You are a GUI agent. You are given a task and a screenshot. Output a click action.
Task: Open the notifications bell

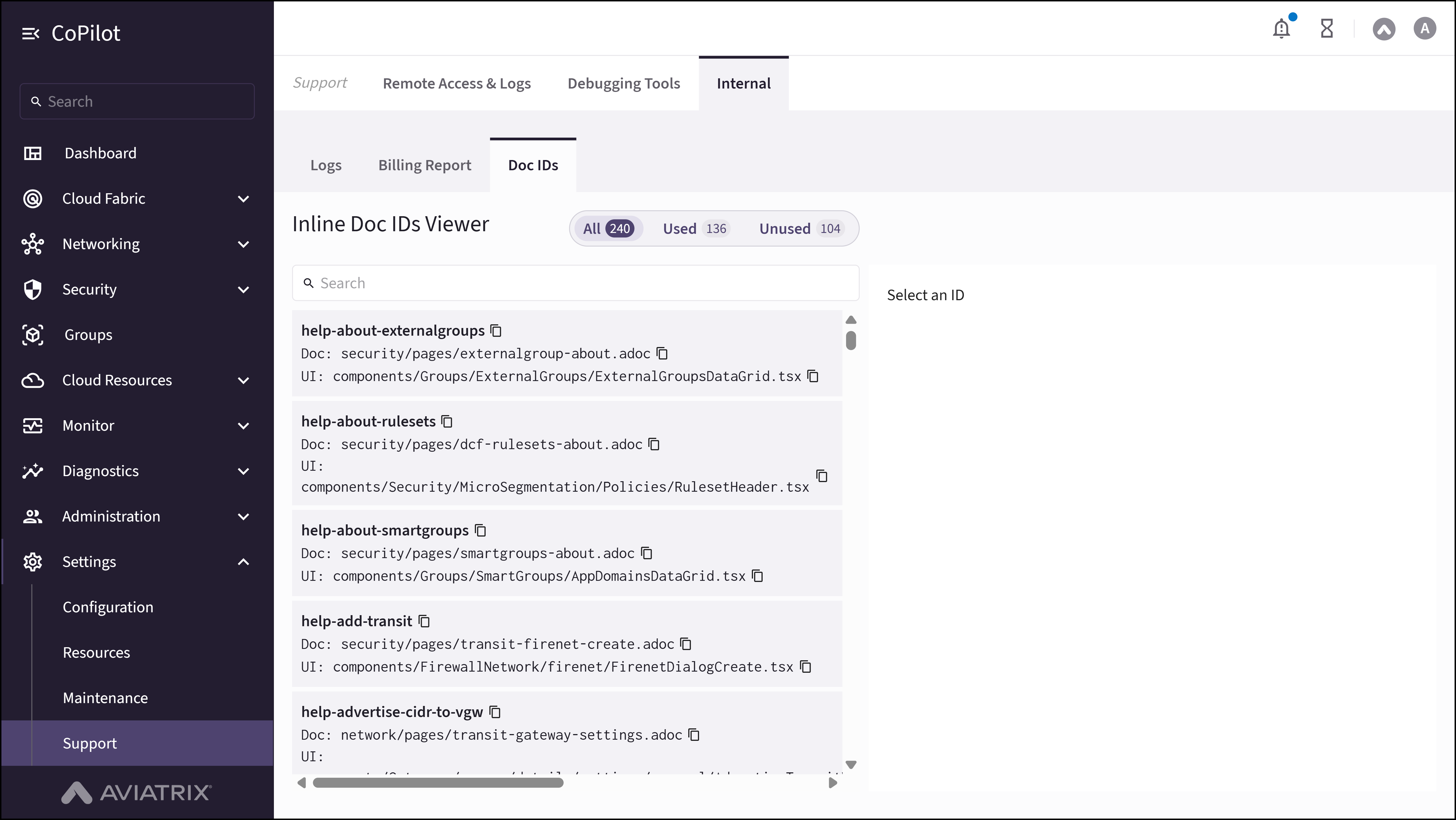click(1281, 28)
